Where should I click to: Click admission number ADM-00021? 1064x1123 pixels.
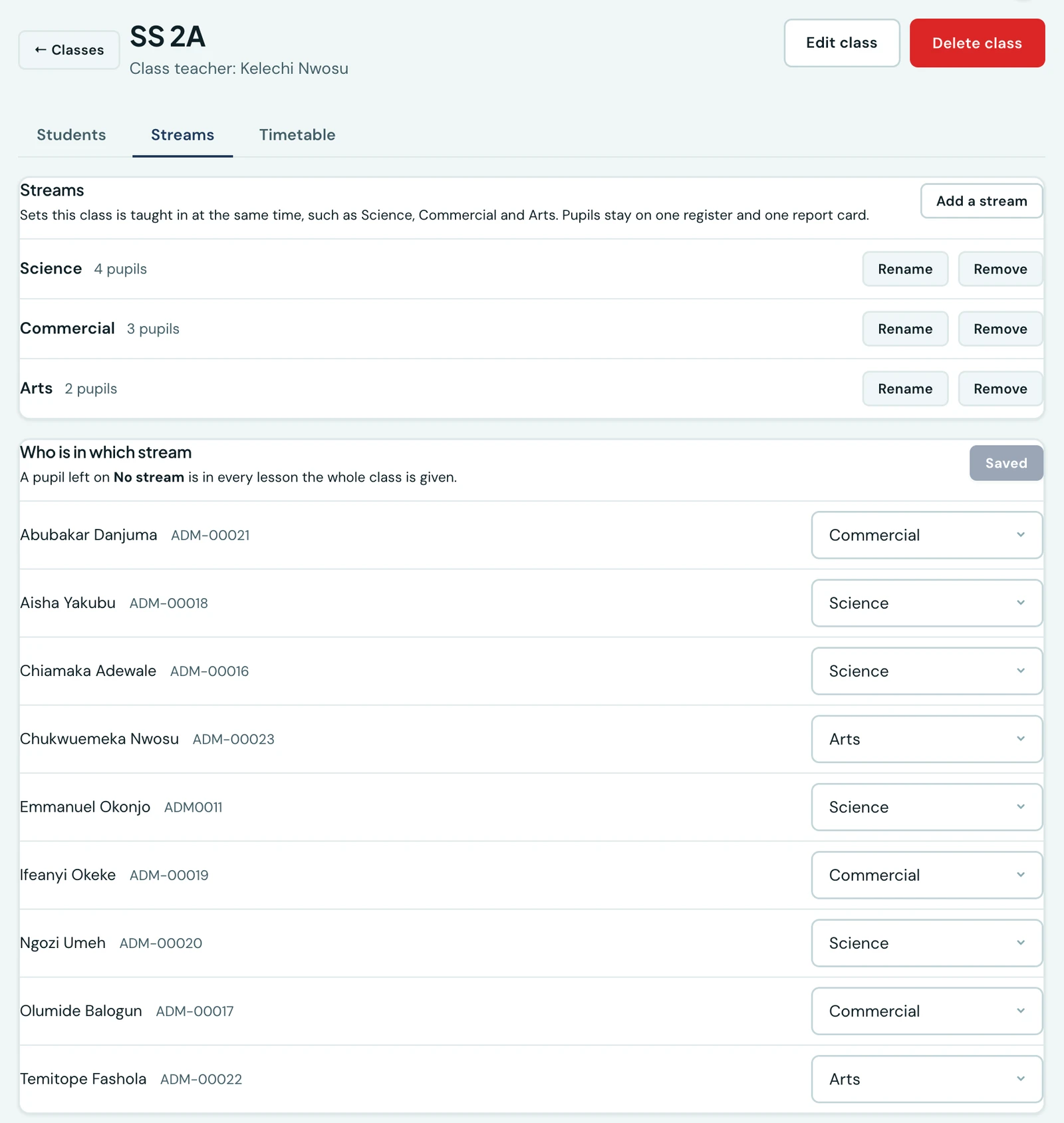click(210, 536)
